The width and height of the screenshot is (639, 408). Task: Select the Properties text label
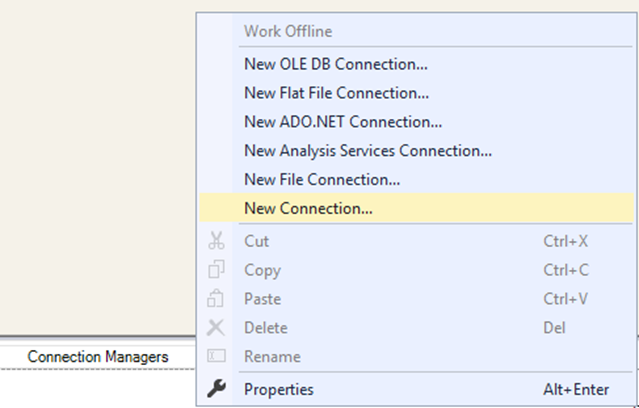click(x=278, y=389)
